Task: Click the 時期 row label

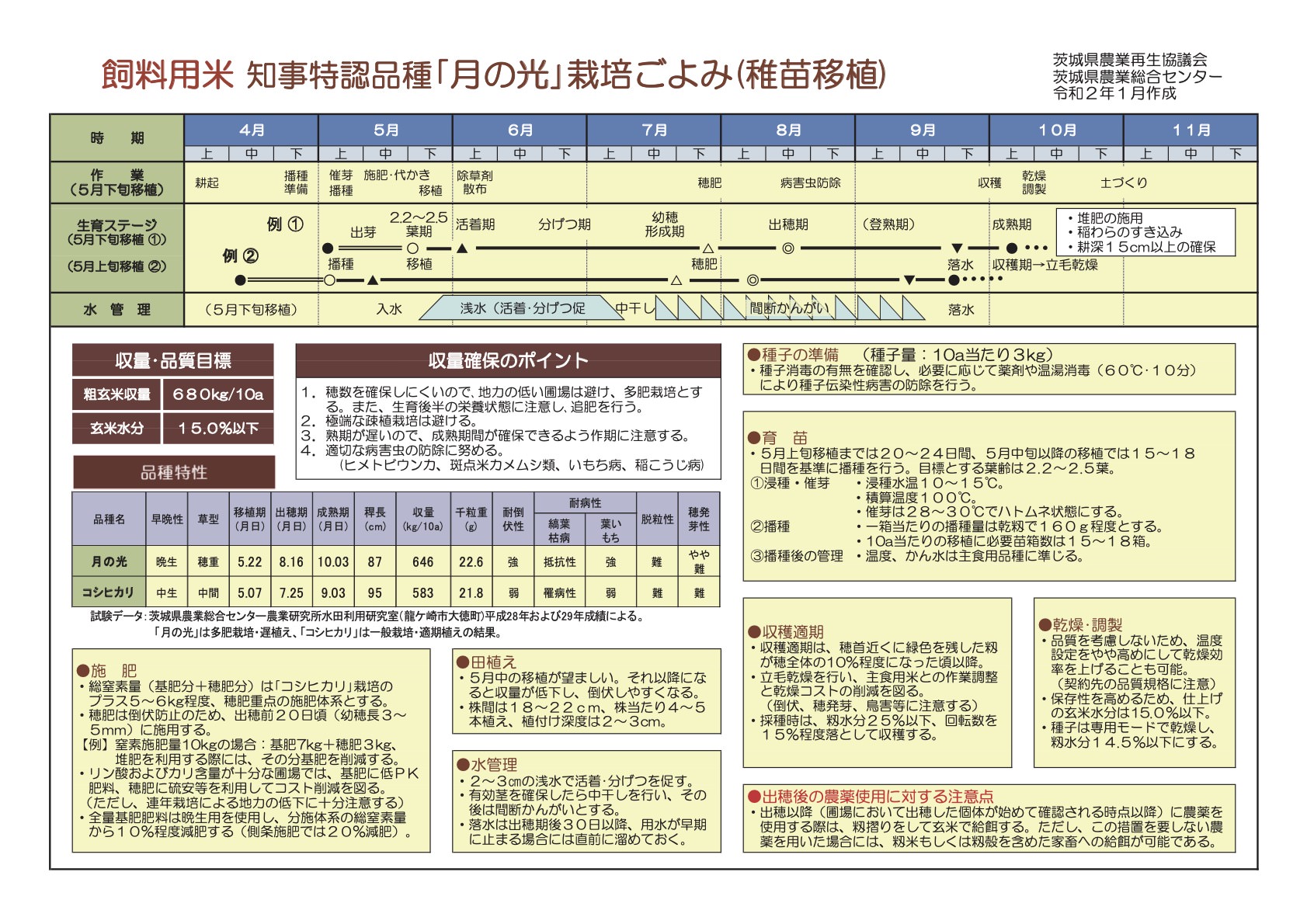Action: click(117, 138)
